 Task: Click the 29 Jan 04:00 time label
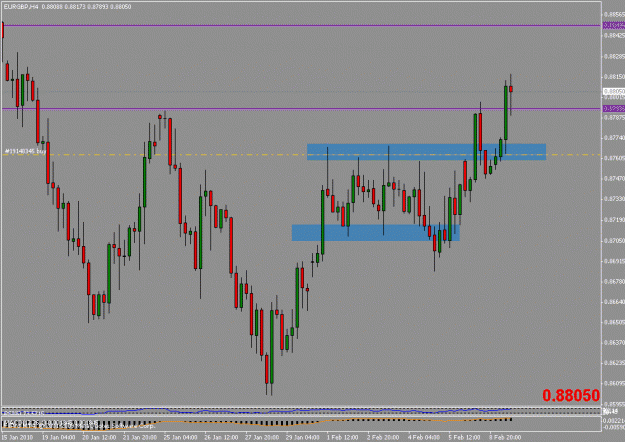(x=303, y=437)
